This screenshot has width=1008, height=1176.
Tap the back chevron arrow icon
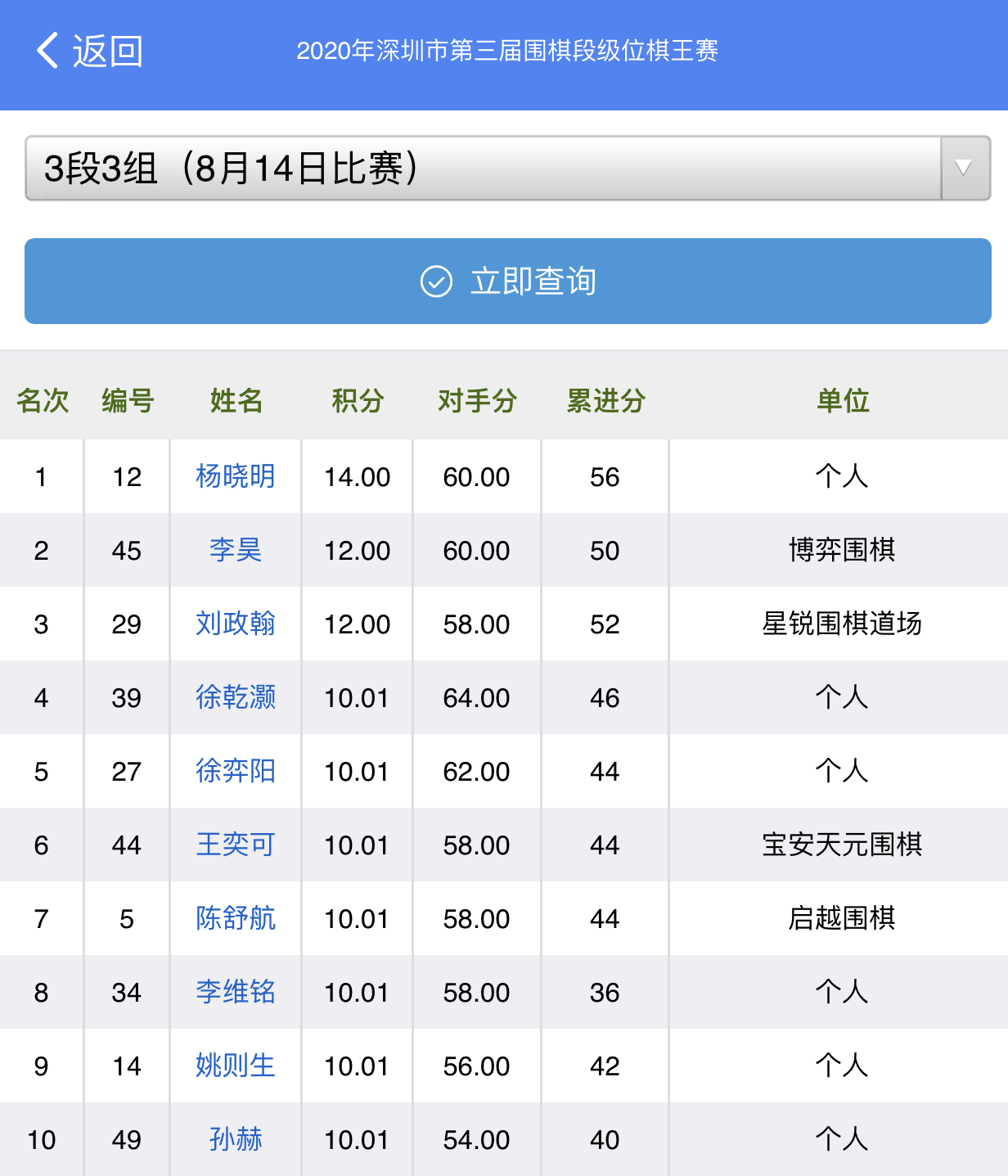pos(47,51)
